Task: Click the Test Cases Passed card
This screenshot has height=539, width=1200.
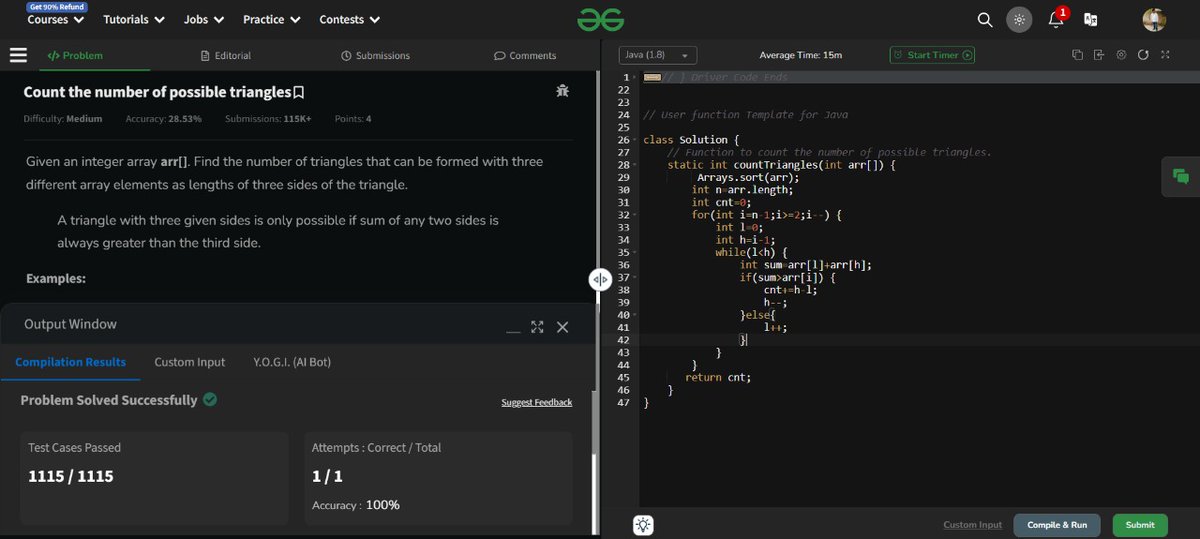Action: pyautogui.click(x=154, y=478)
